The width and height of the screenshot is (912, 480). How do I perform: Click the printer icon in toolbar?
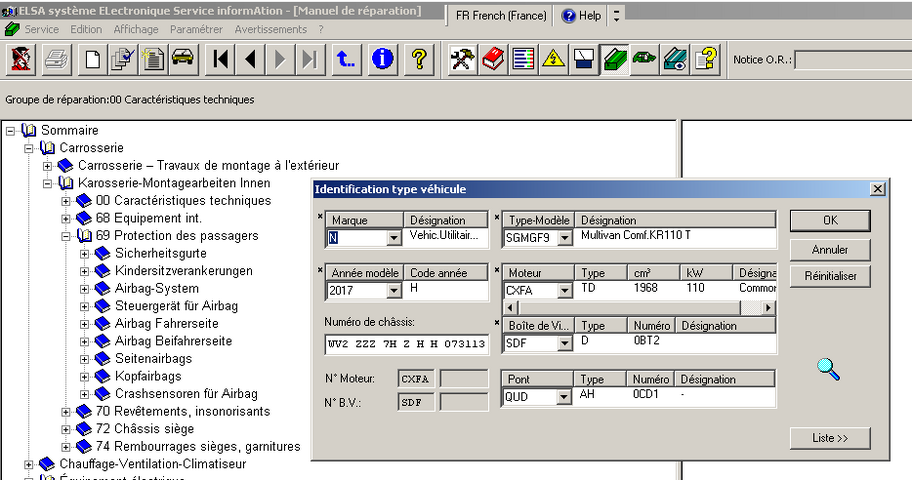pos(57,59)
